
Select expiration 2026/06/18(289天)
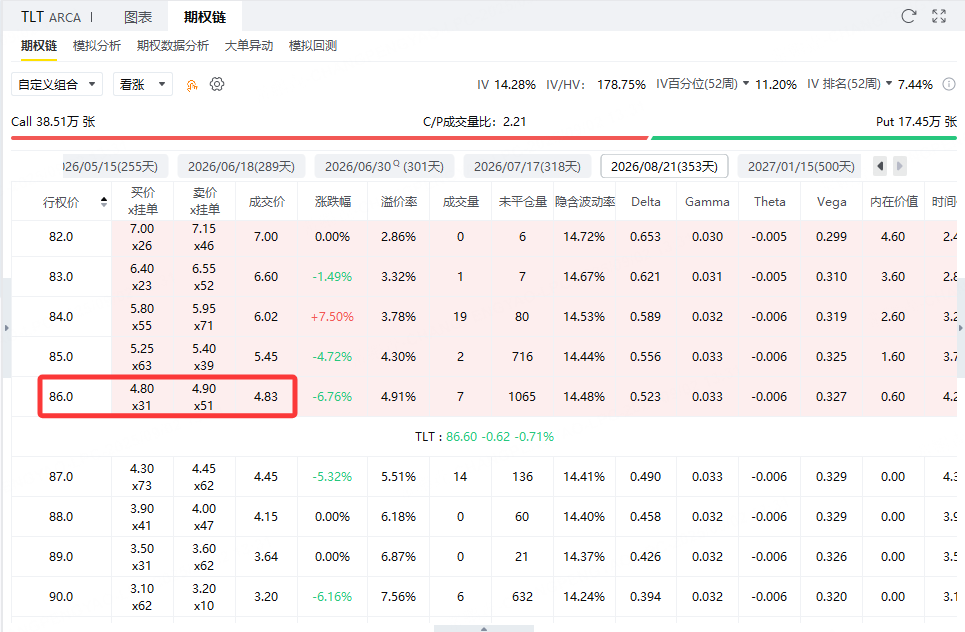point(241,166)
